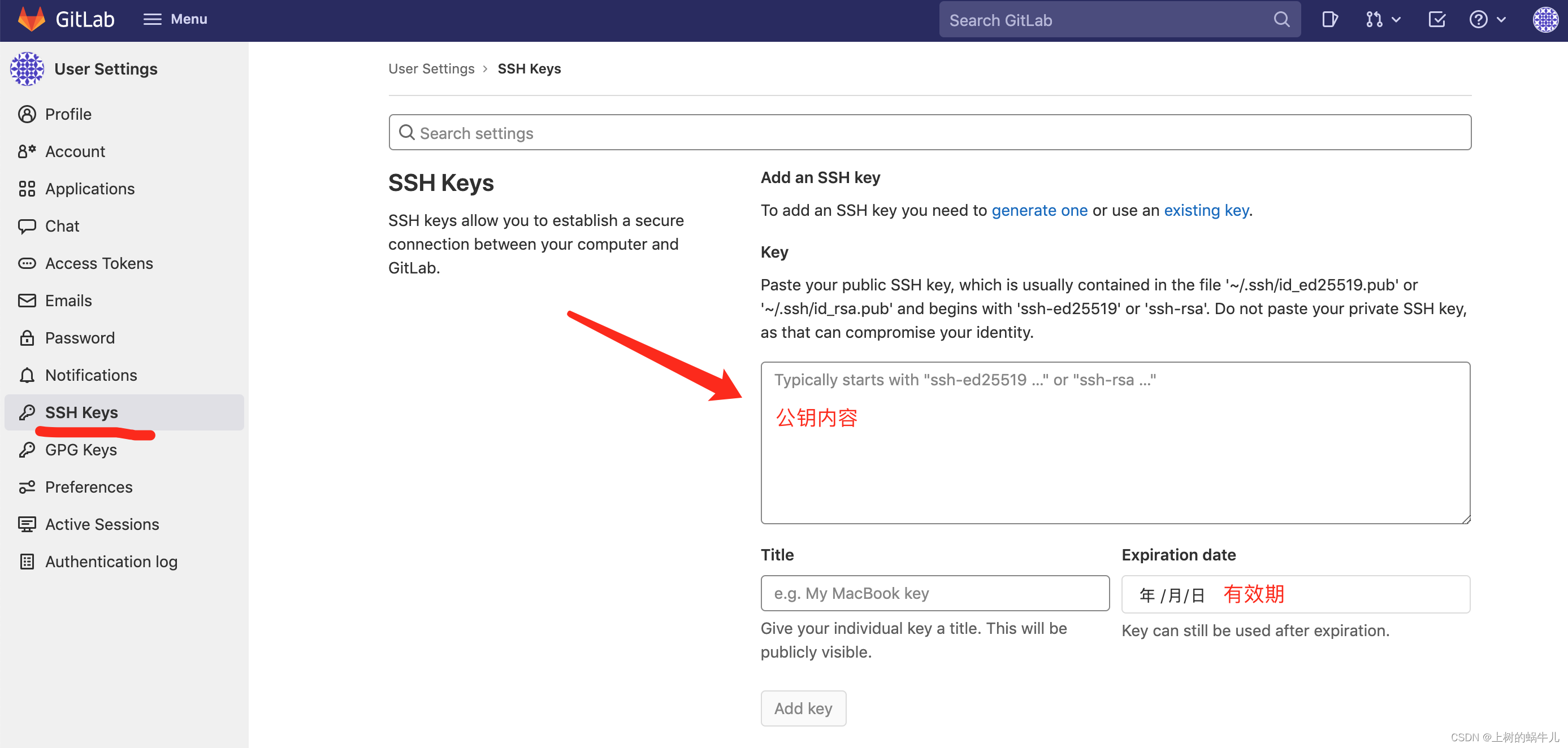Viewport: 1568px width, 748px height.
Task: Open the Expiration date picker field
Action: [x=1296, y=594]
